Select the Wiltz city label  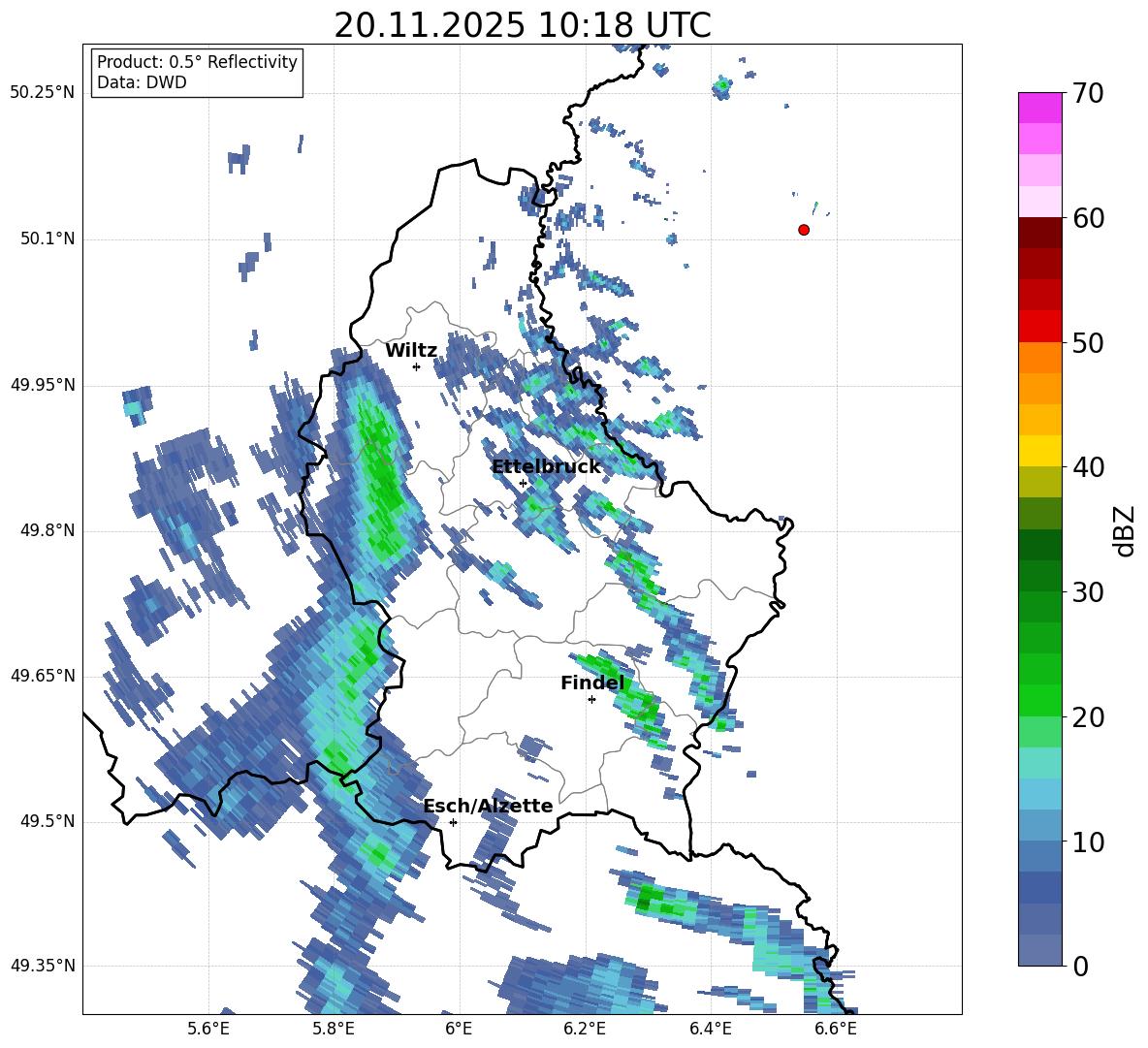pos(411,351)
